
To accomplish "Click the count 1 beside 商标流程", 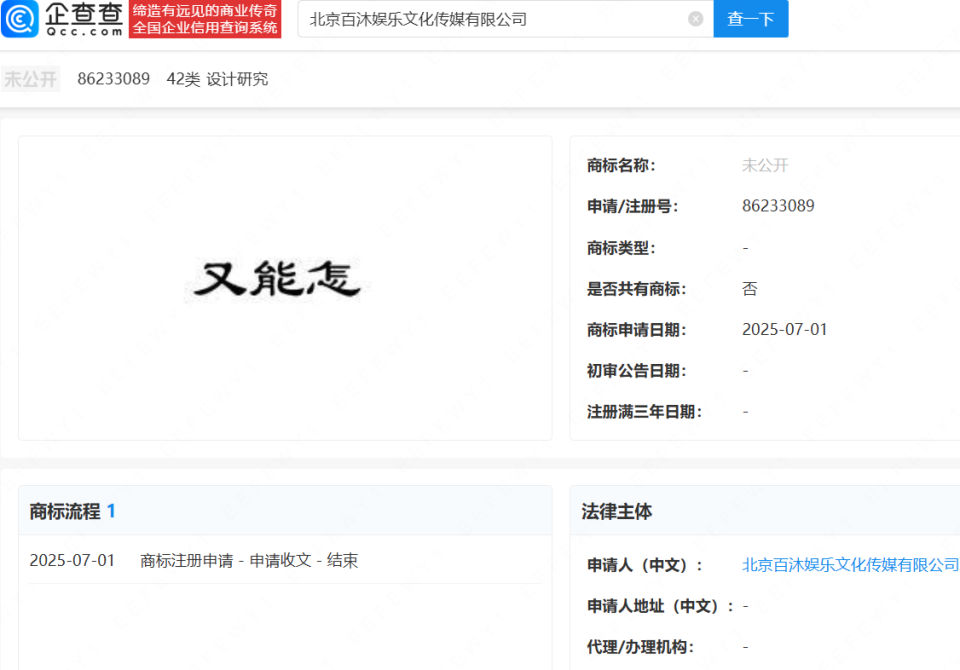I will (111, 511).
